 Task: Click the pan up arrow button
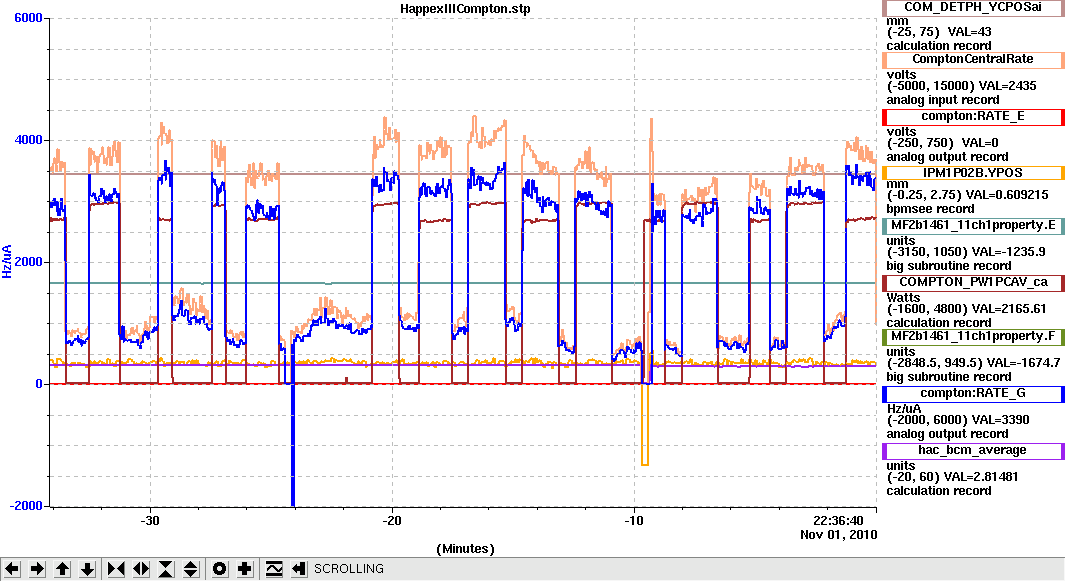(x=62, y=569)
